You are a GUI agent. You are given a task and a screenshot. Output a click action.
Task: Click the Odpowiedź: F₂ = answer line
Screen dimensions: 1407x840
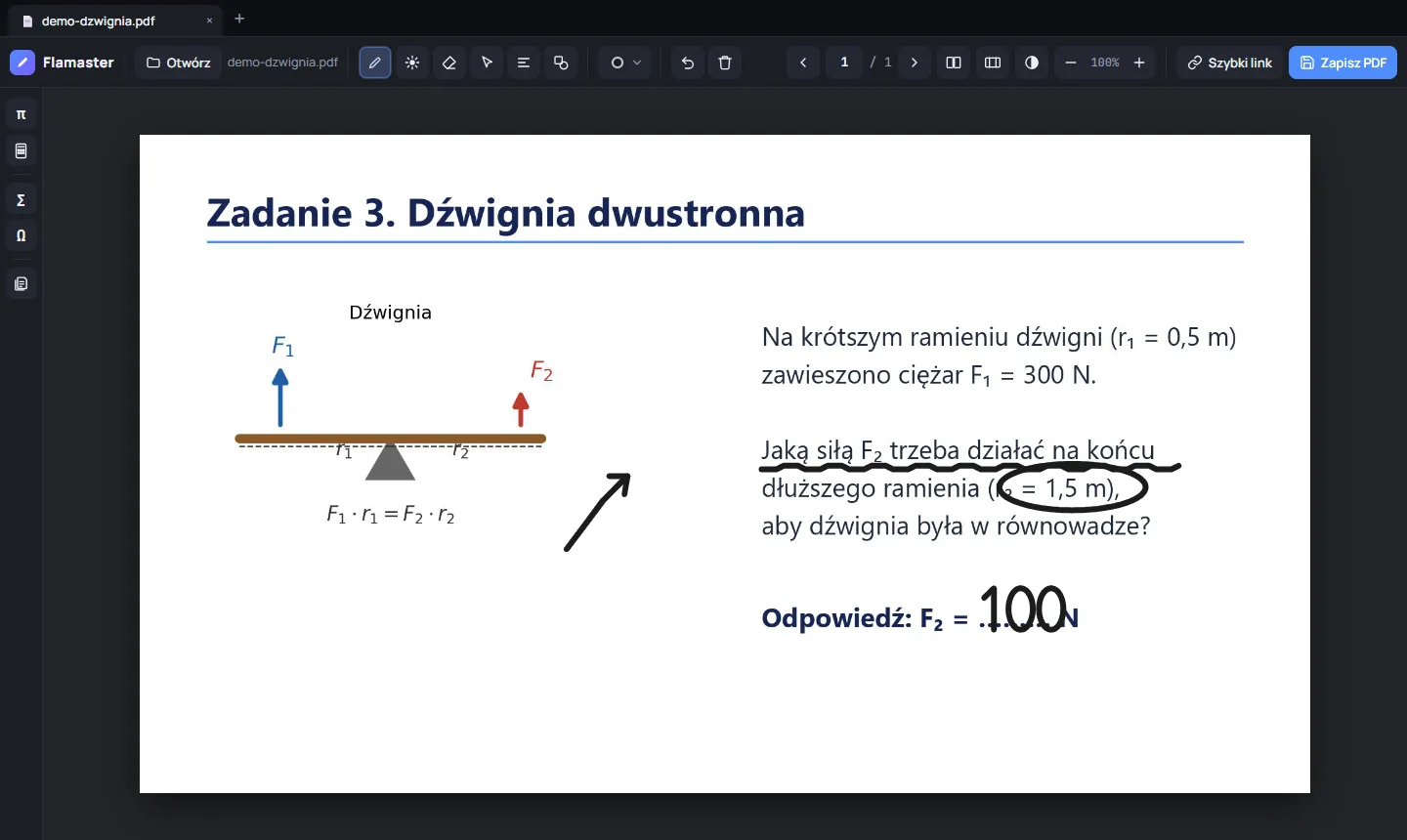tap(920, 617)
